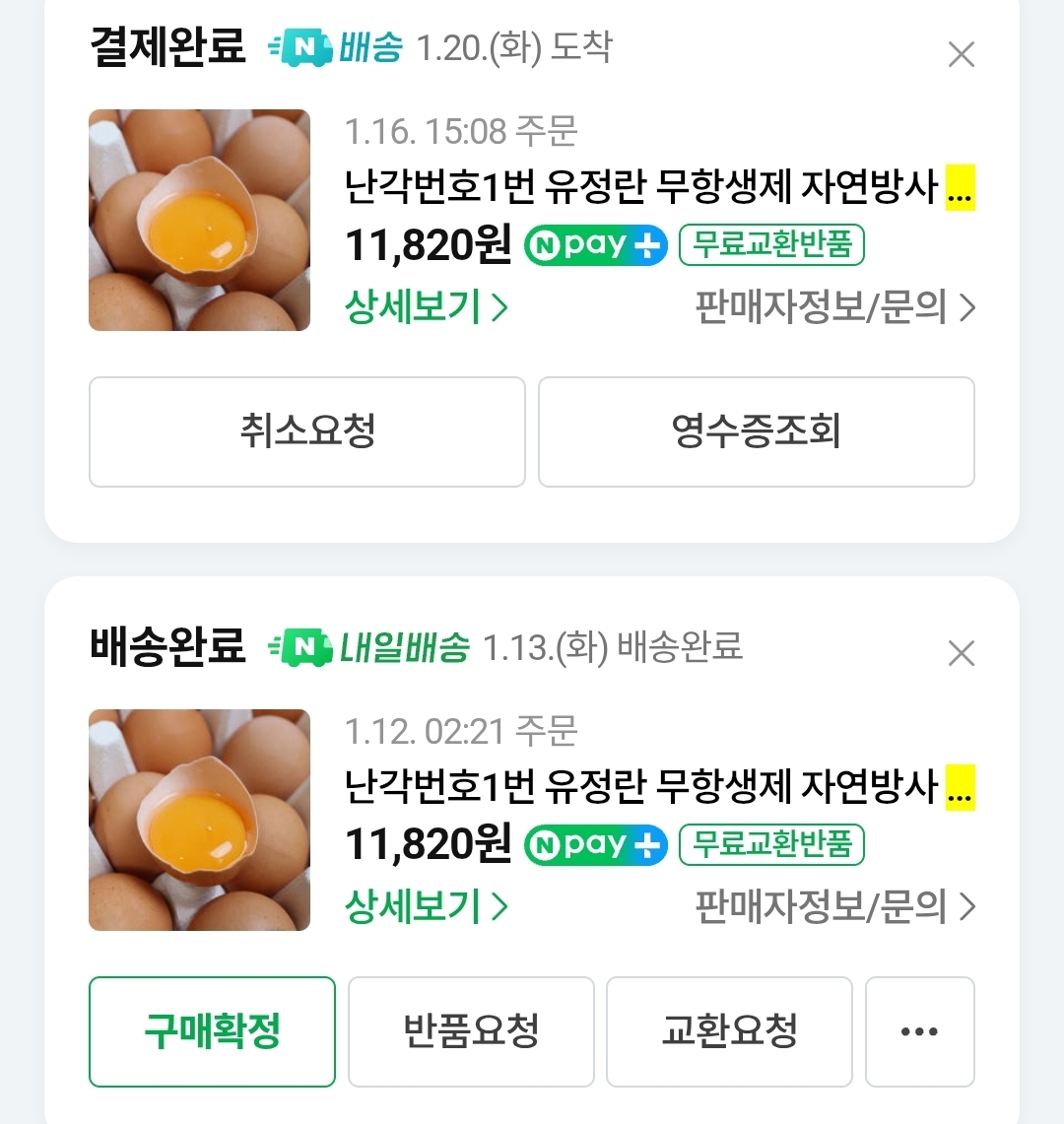The image size is (1064, 1124).
Task: Tap 무료교환반품 badge in the 결제완료 order
Action: (x=771, y=245)
